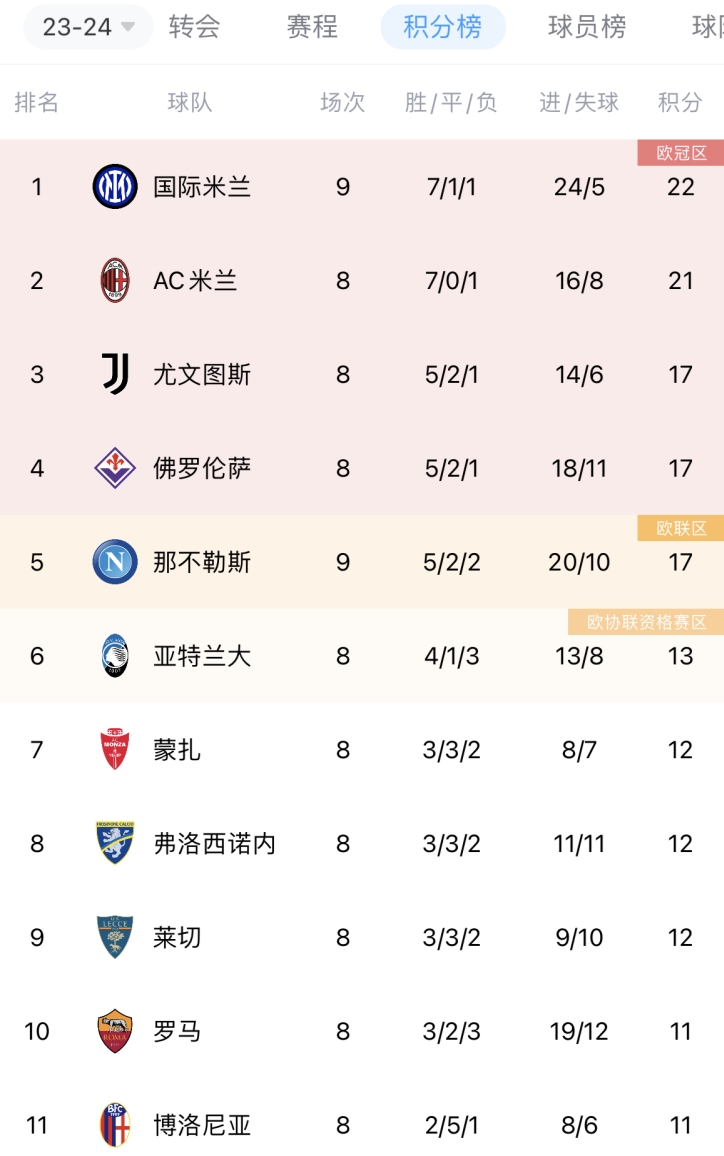Tap the 欧冠区 zone label

pyautogui.click(x=681, y=153)
